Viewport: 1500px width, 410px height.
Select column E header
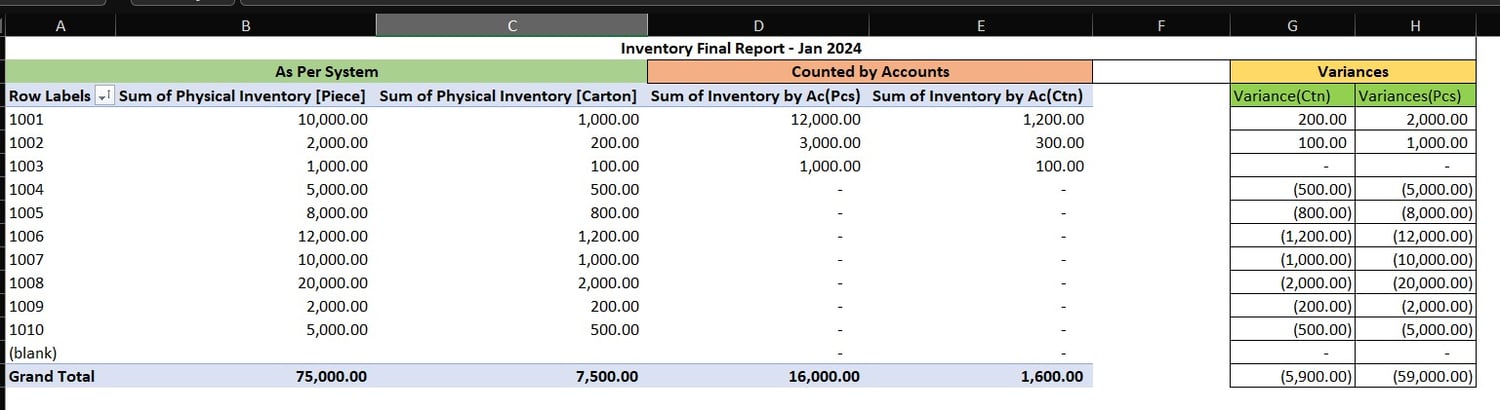980,27
